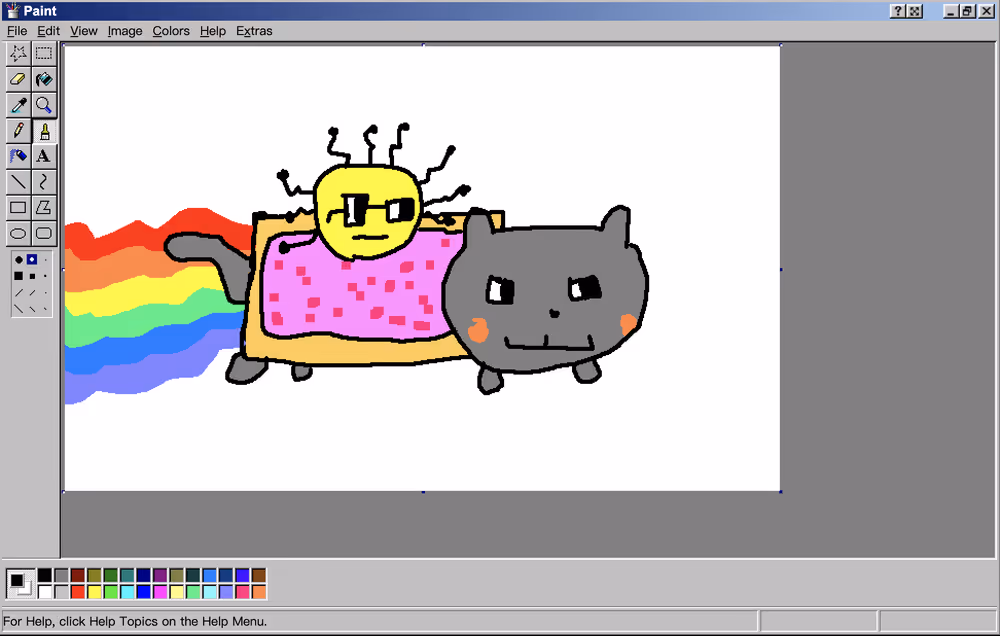This screenshot has width=1000, height=636.
Task: Select the Free-Form Select tool
Action: click(18, 53)
